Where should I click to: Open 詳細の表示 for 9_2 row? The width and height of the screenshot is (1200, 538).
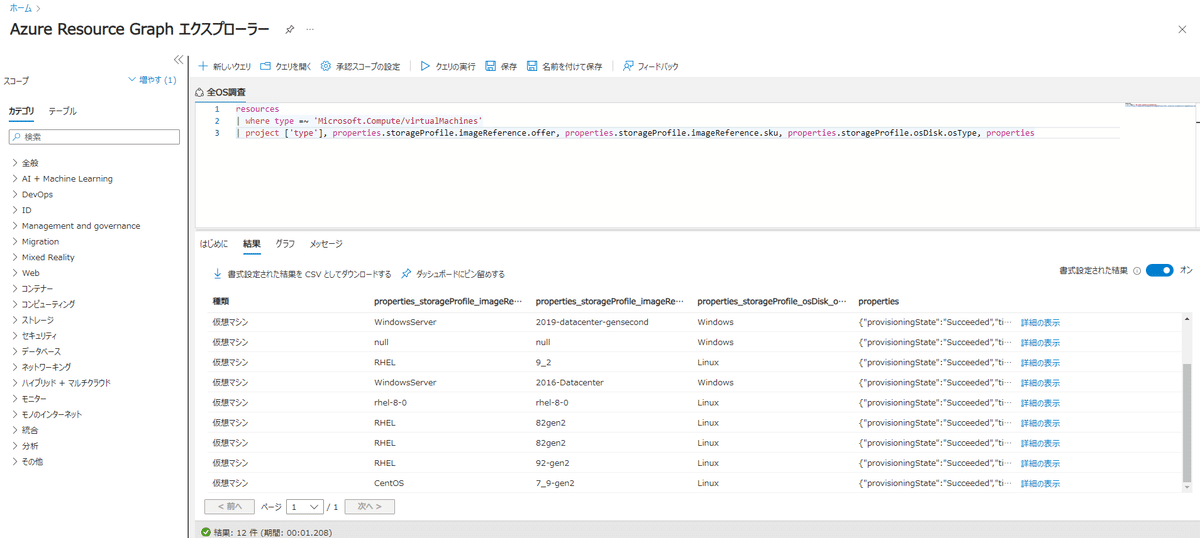pos(1040,362)
